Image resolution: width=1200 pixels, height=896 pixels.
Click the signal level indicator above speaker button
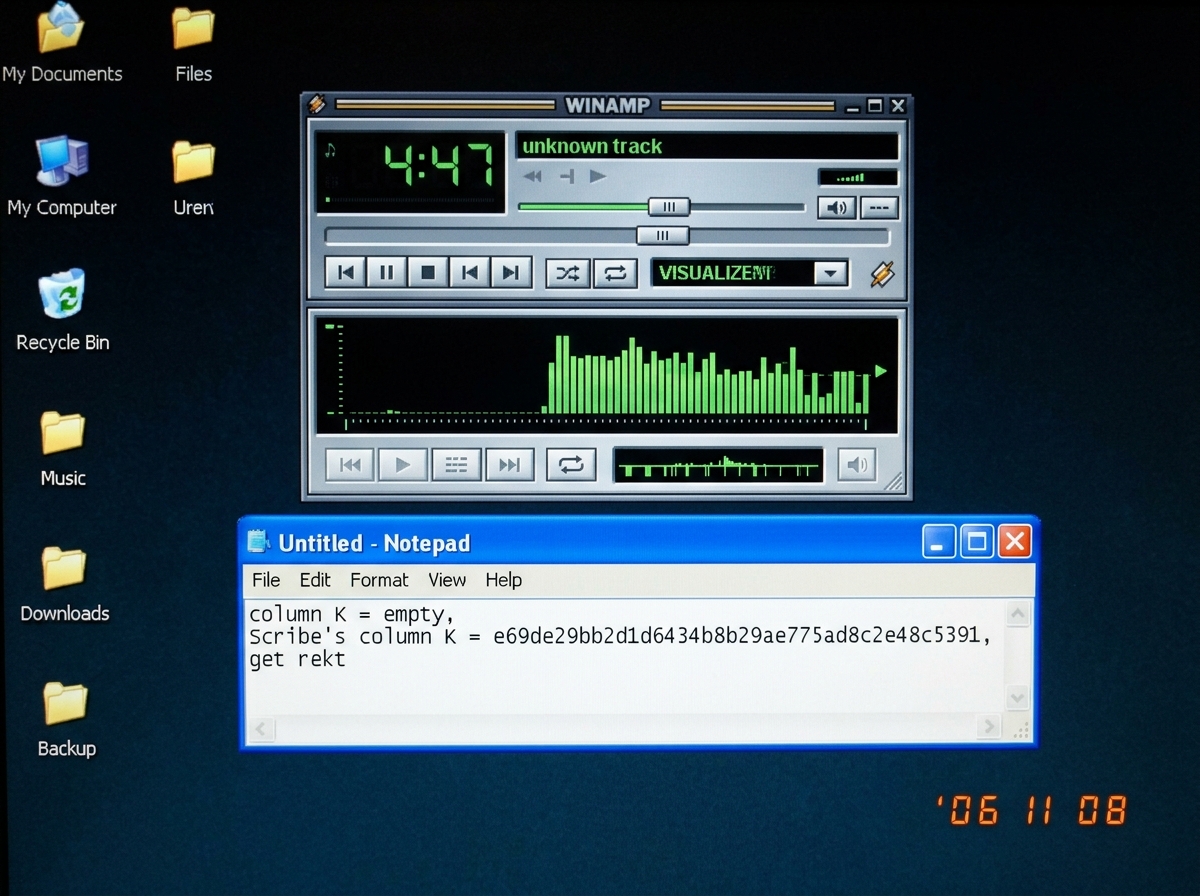[x=858, y=178]
